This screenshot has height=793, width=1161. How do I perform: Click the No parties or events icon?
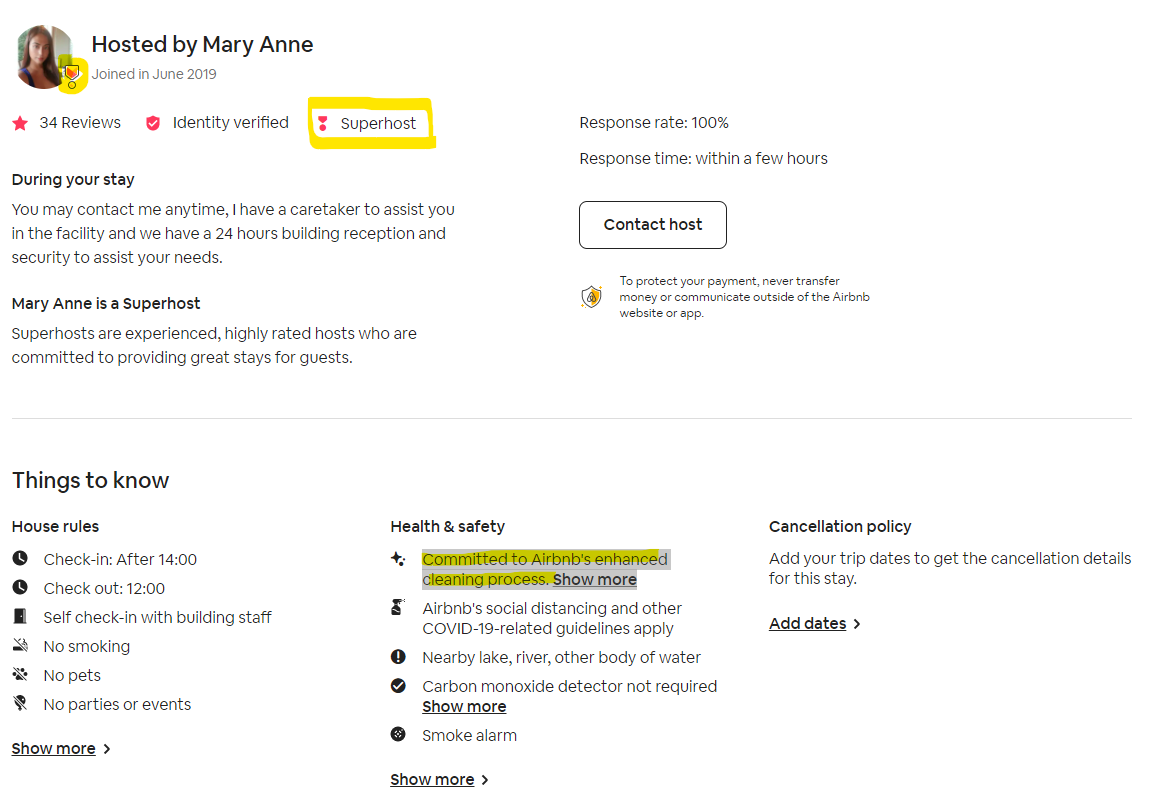[20, 703]
